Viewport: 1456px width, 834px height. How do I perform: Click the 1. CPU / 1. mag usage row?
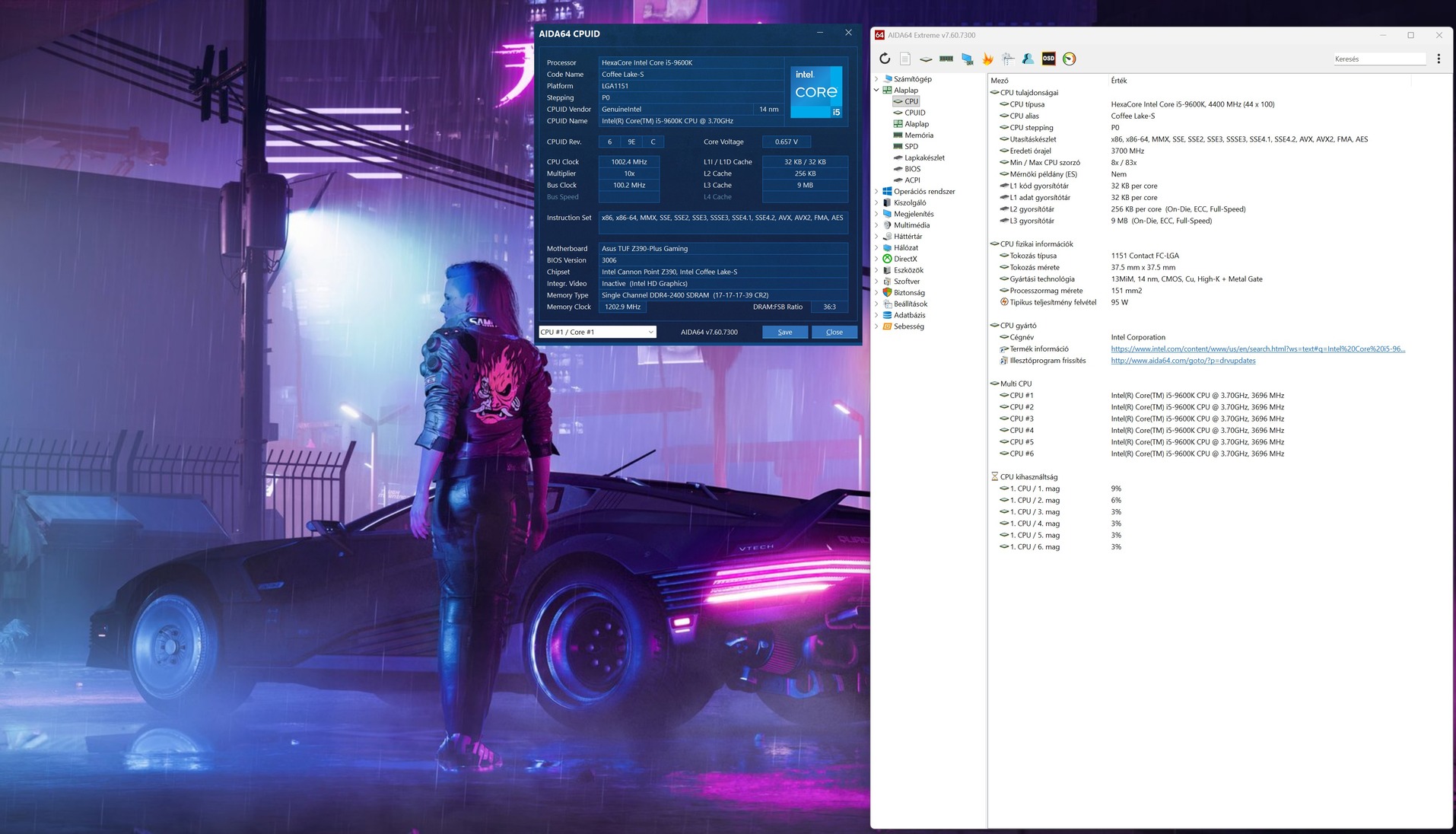point(1220,489)
